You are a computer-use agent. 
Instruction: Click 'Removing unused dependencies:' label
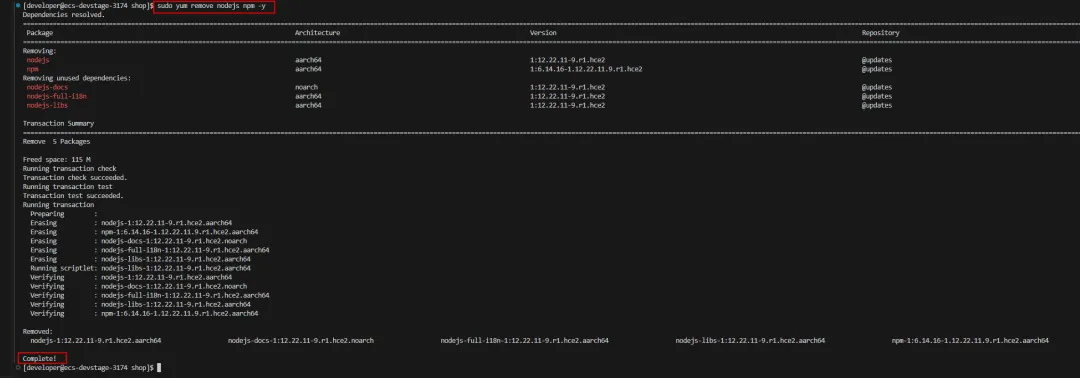point(77,78)
